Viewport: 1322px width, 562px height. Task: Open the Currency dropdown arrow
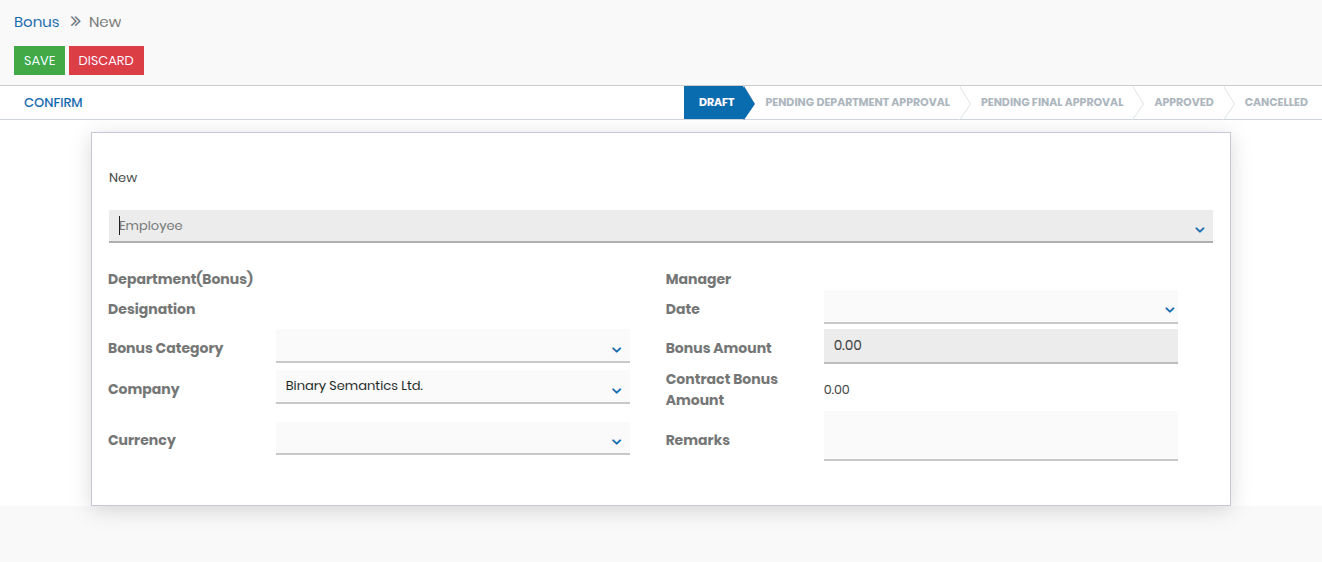(x=616, y=442)
